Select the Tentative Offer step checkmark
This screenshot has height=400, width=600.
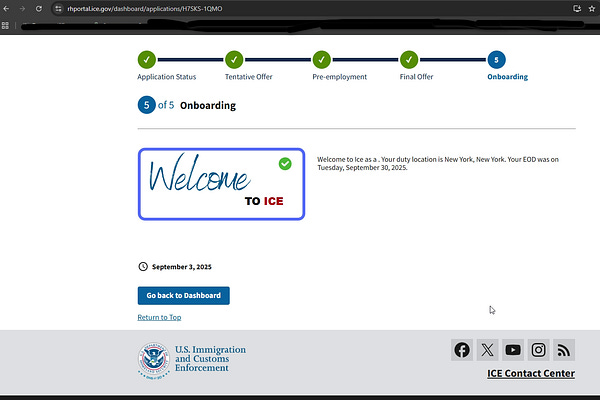234,59
